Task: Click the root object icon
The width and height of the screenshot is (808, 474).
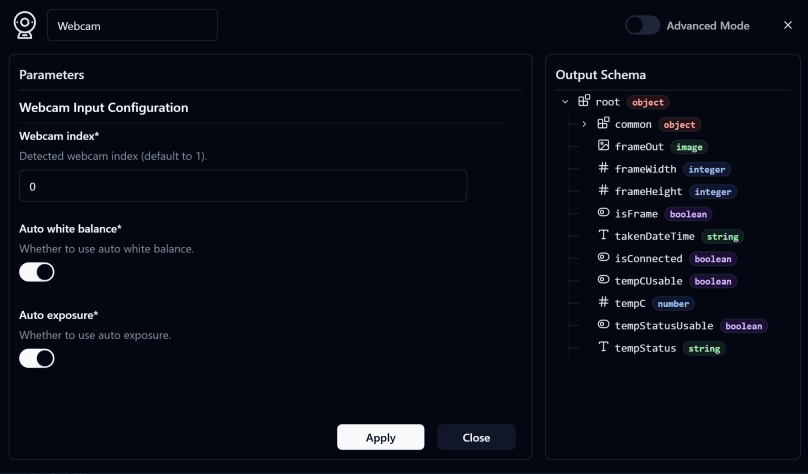Action: click(584, 101)
